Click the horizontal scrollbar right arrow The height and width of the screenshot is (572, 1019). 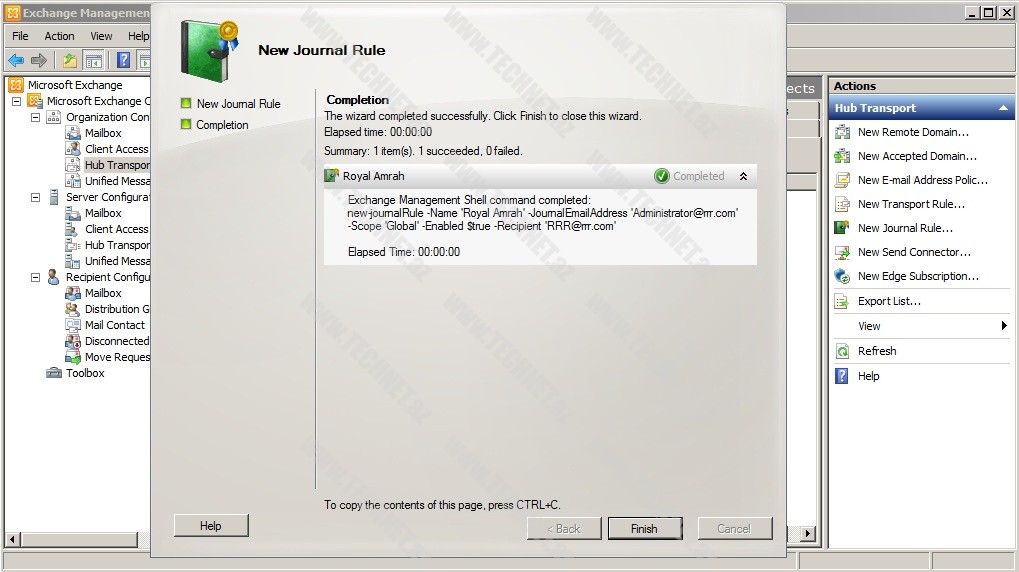(808, 534)
